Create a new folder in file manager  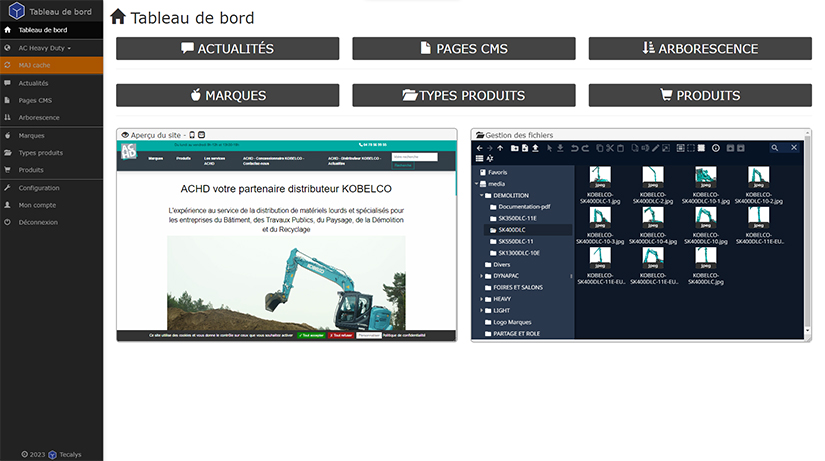(515, 148)
